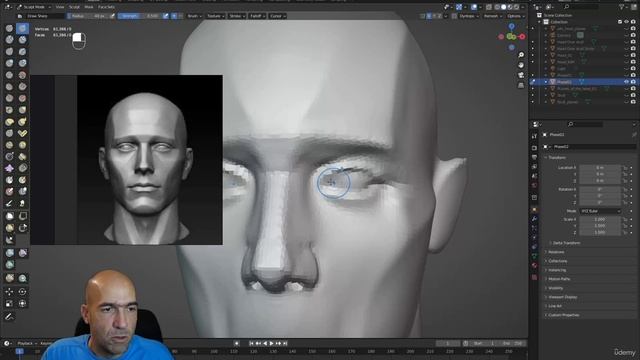Open the View menu
640x360 pixels.
tap(60, 7)
